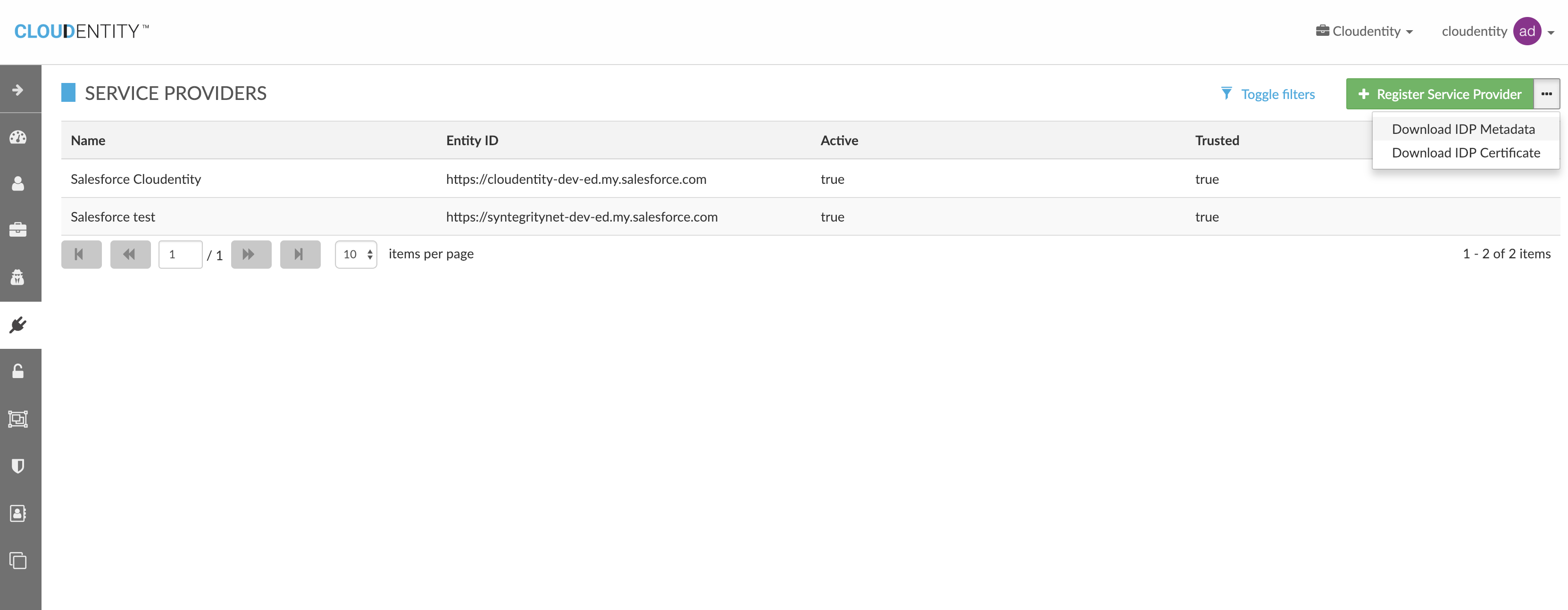Select Download IDP Certificate

1466,153
